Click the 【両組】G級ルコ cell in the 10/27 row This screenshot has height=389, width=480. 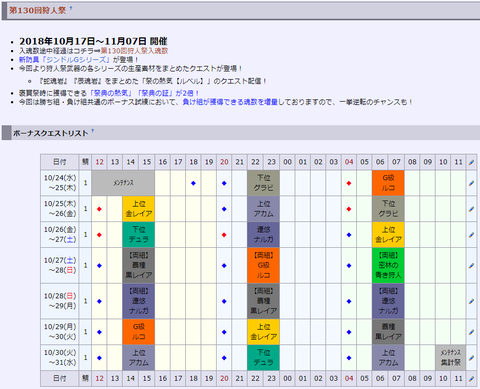point(263,266)
